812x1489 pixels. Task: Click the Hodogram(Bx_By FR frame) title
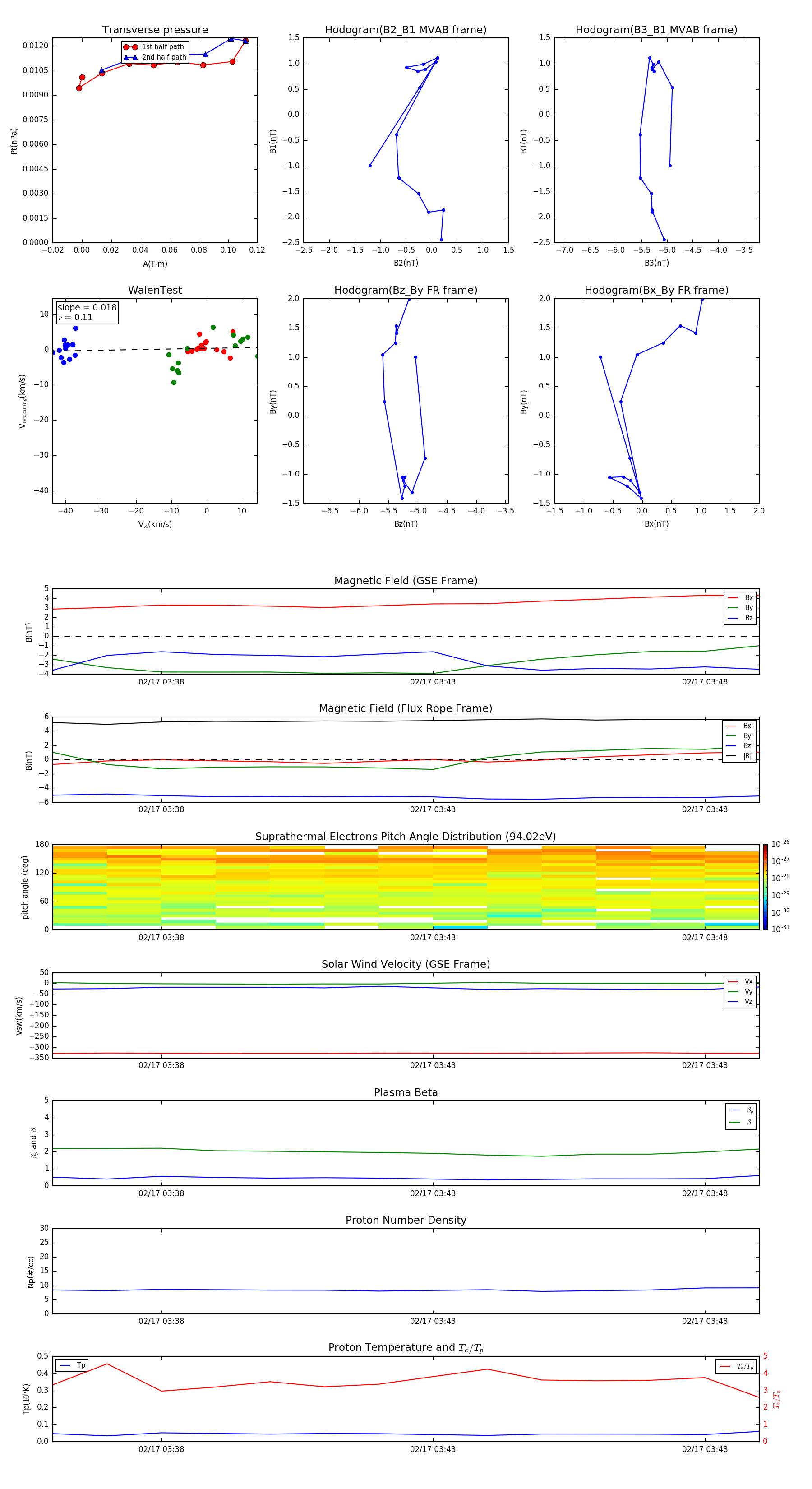pos(656,290)
